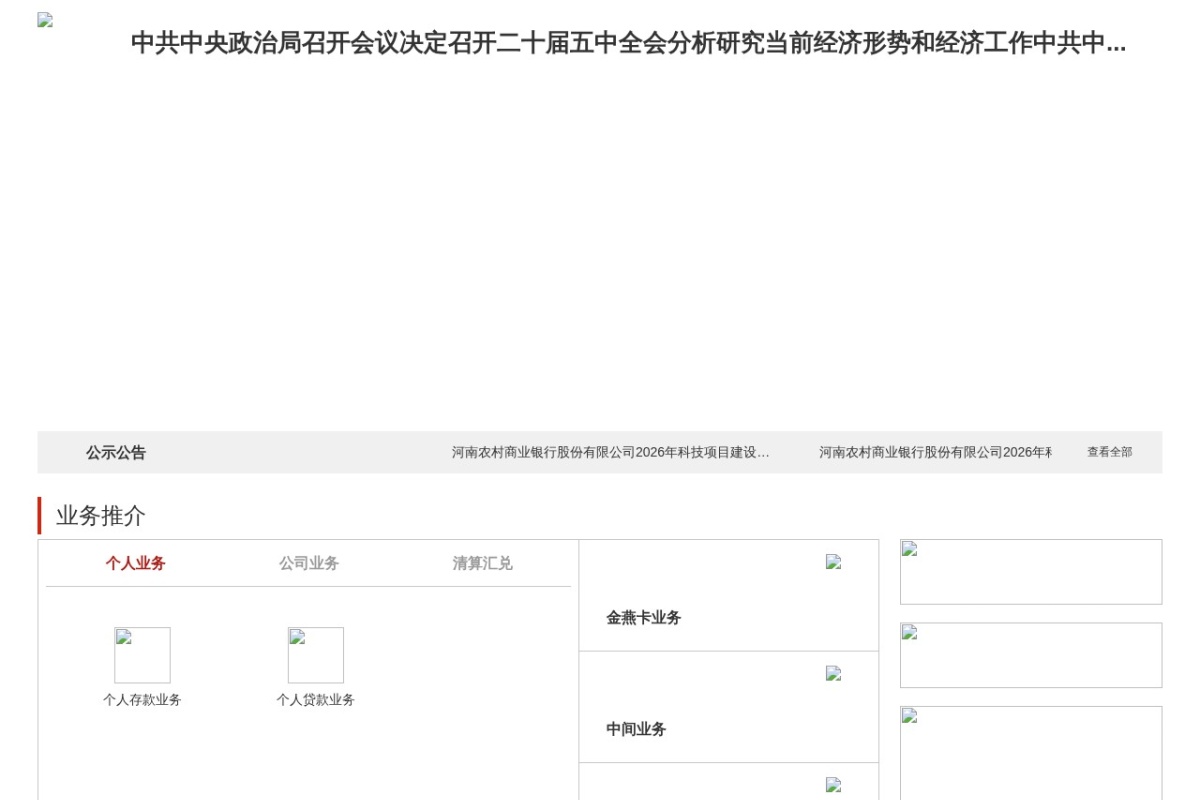Screen dimensions: 1200x800
Task: Open the second, cut-off 河南农村商业银行 announcement
Action: coord(935,452)
